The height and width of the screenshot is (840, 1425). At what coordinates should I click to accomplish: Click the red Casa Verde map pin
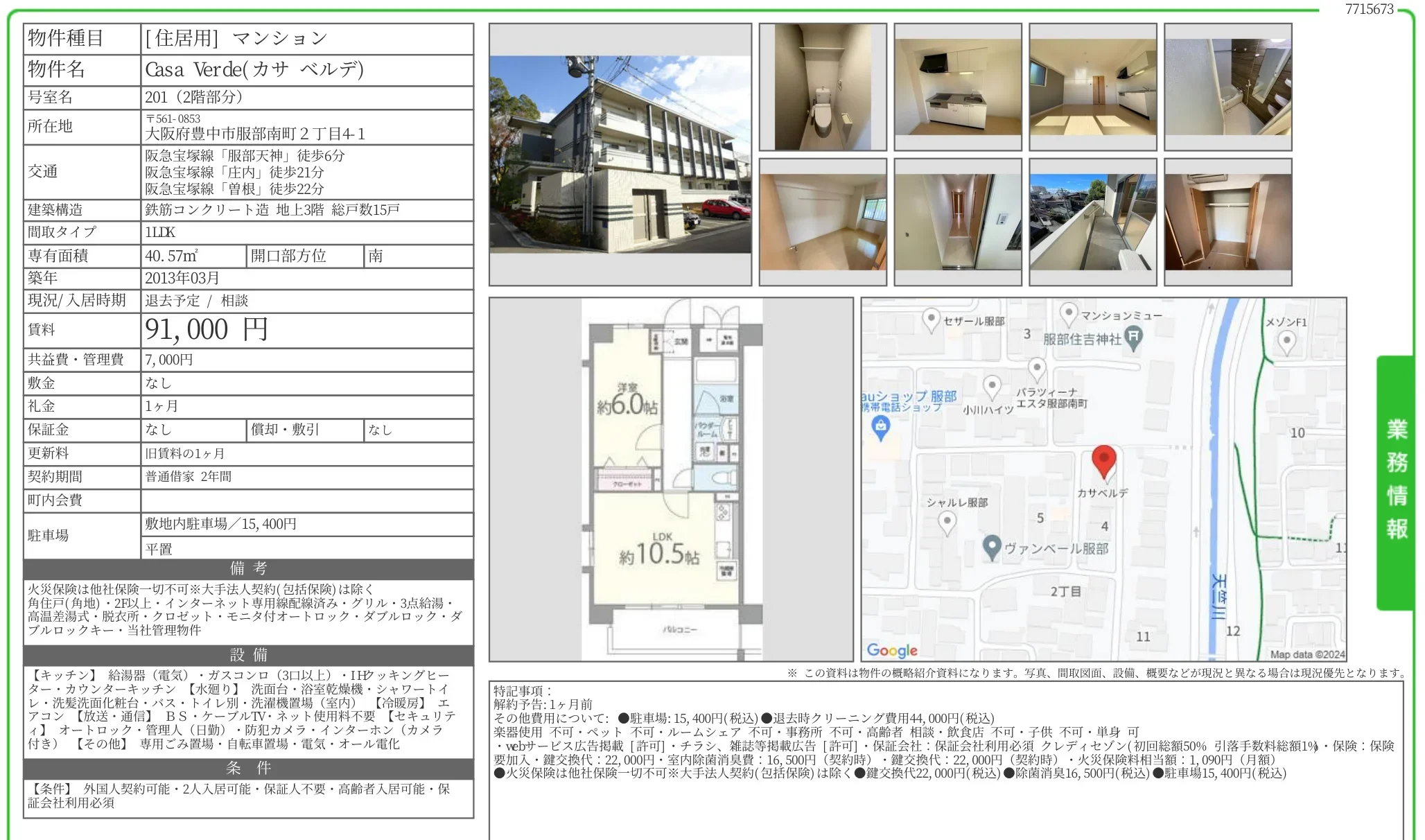click(x=1103, y=462)
